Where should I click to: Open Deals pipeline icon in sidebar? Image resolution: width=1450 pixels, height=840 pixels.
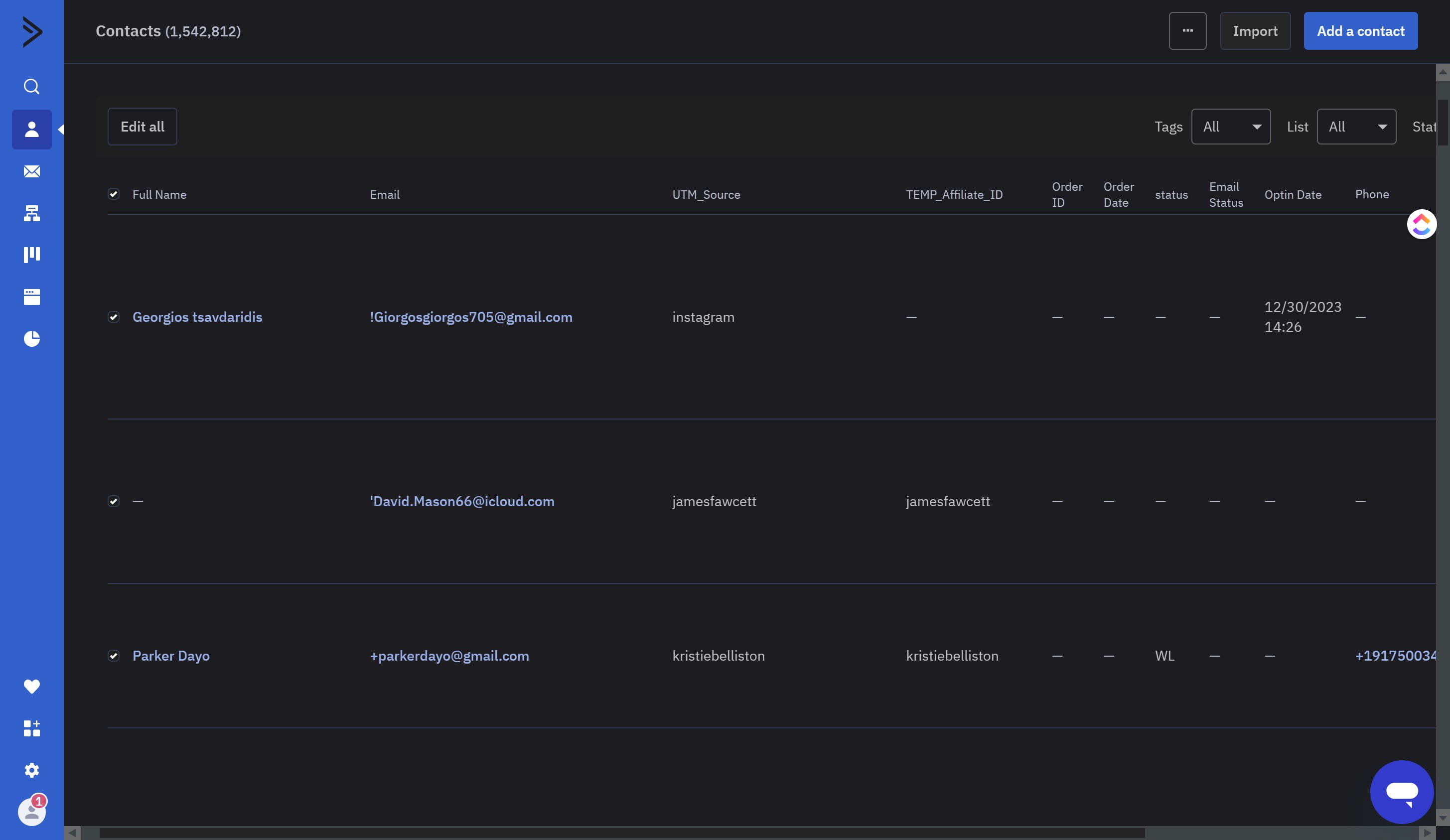tap(32, 255)
